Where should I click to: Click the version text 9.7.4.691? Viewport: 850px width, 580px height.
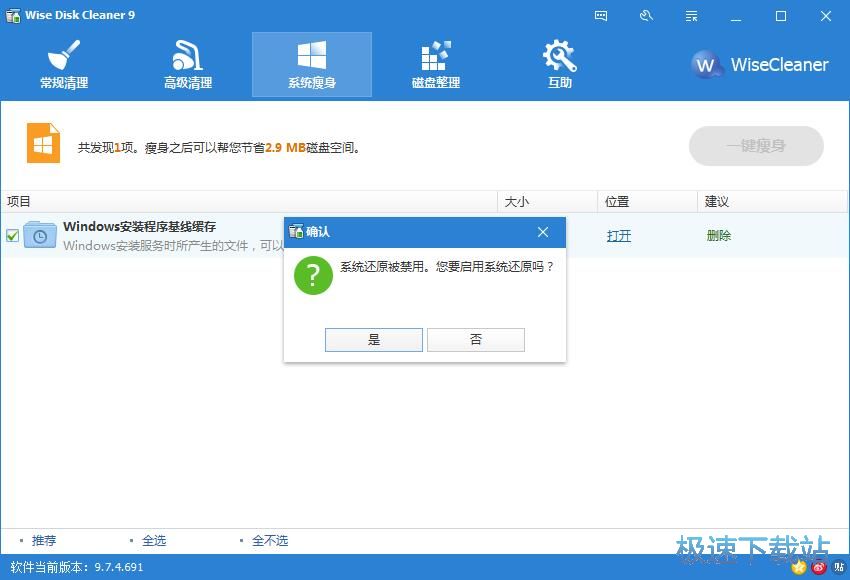point(119,568)
